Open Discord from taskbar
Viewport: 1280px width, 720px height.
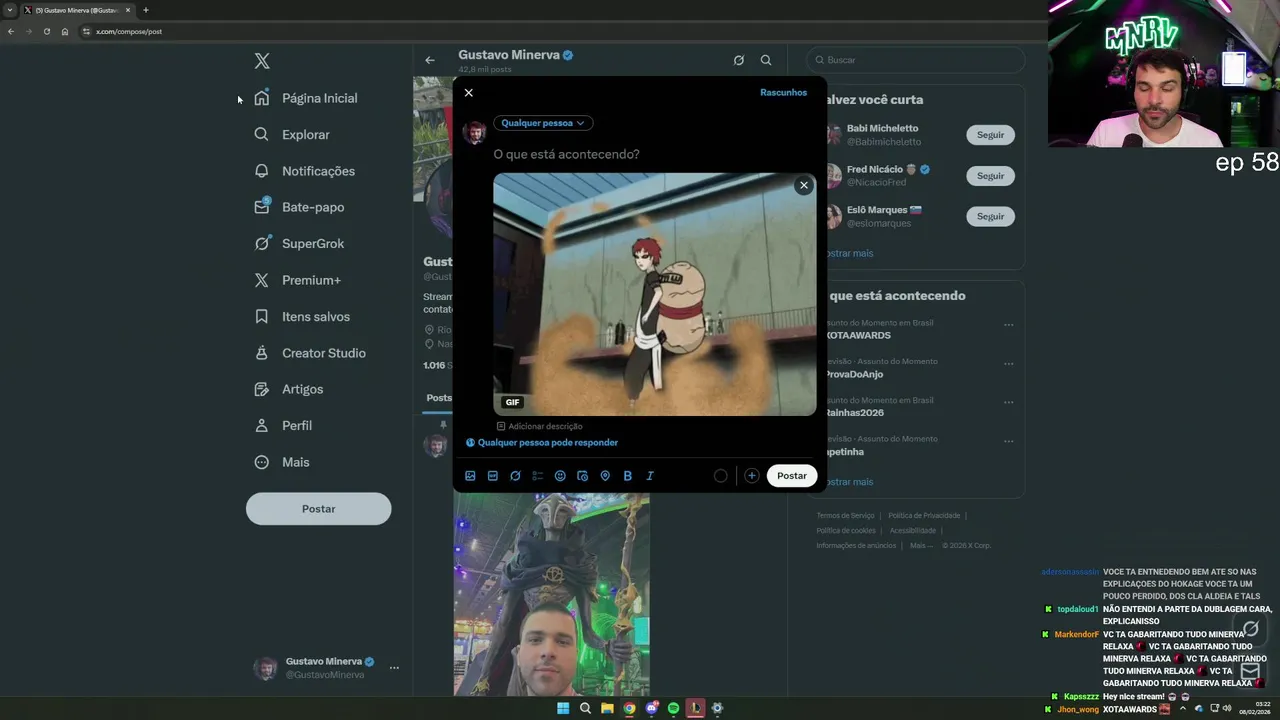pyautogui.click(x=651, y=708)
